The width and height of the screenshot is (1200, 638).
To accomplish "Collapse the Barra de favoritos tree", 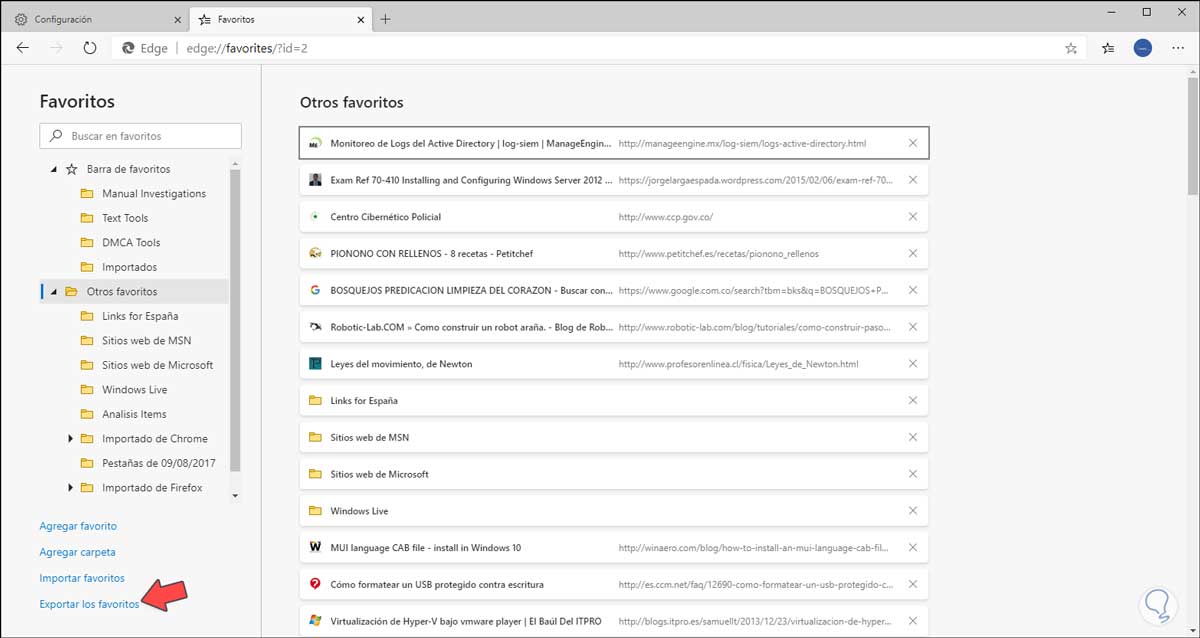I will pos(54,169).
